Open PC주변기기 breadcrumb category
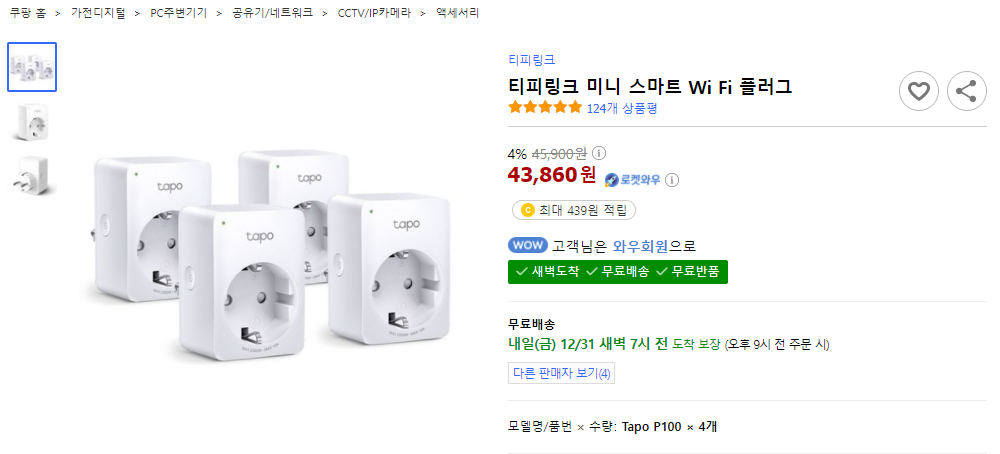The image size is (1000, 454). pos(179,13)
